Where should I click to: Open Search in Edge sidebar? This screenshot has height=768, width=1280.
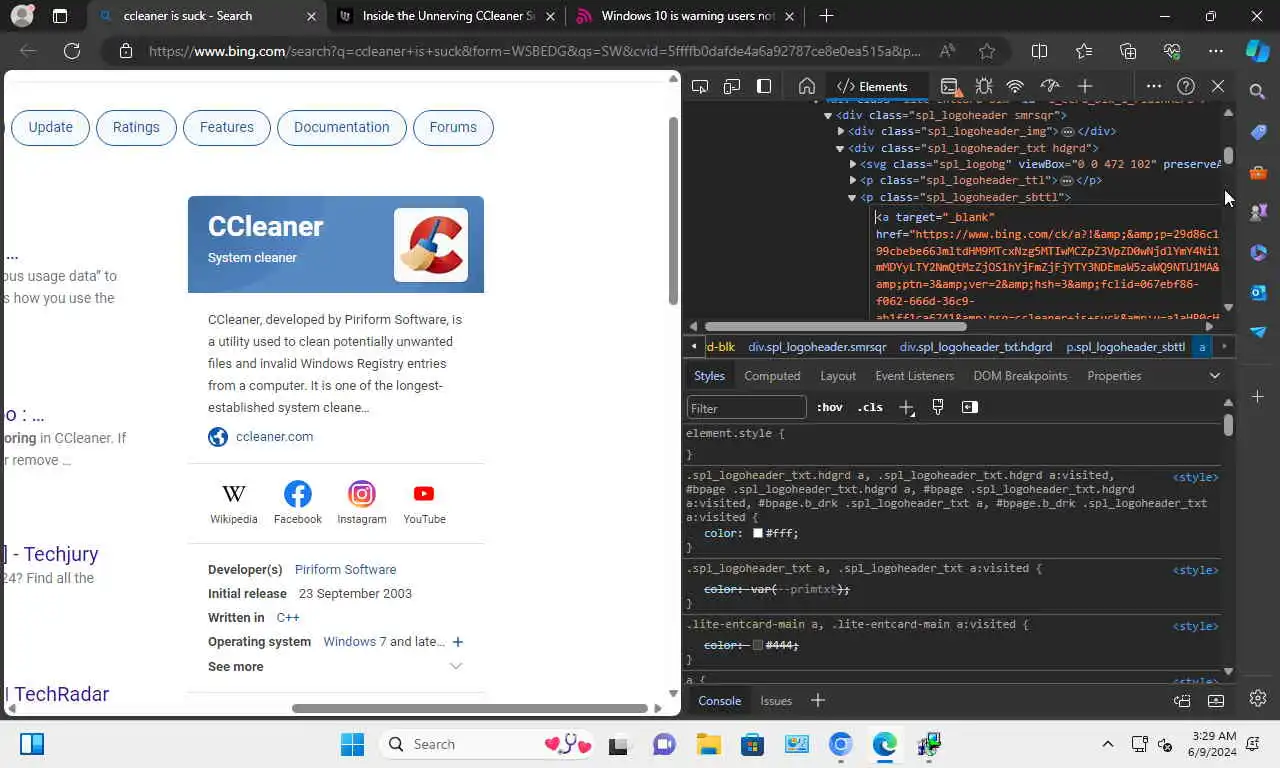[1258, 92]
